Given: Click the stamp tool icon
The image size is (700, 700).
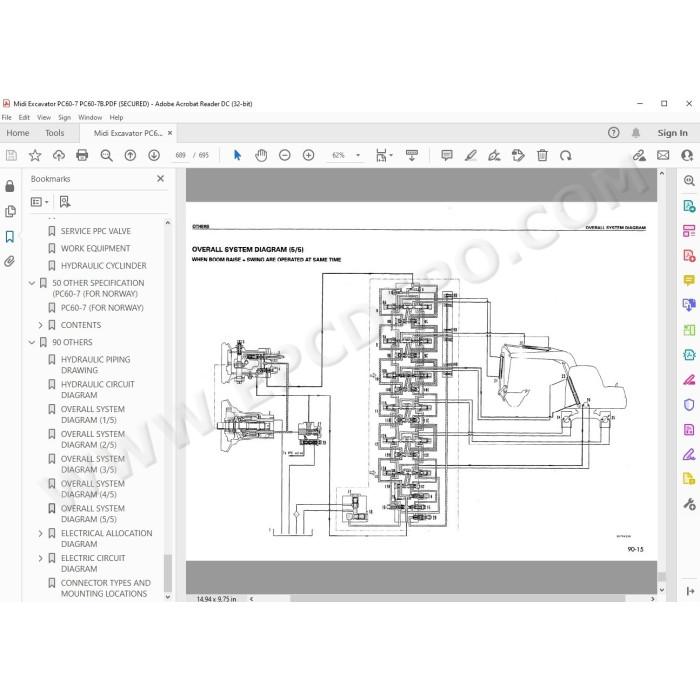Looking at the screenshot, I should click(x=518, y=155).
